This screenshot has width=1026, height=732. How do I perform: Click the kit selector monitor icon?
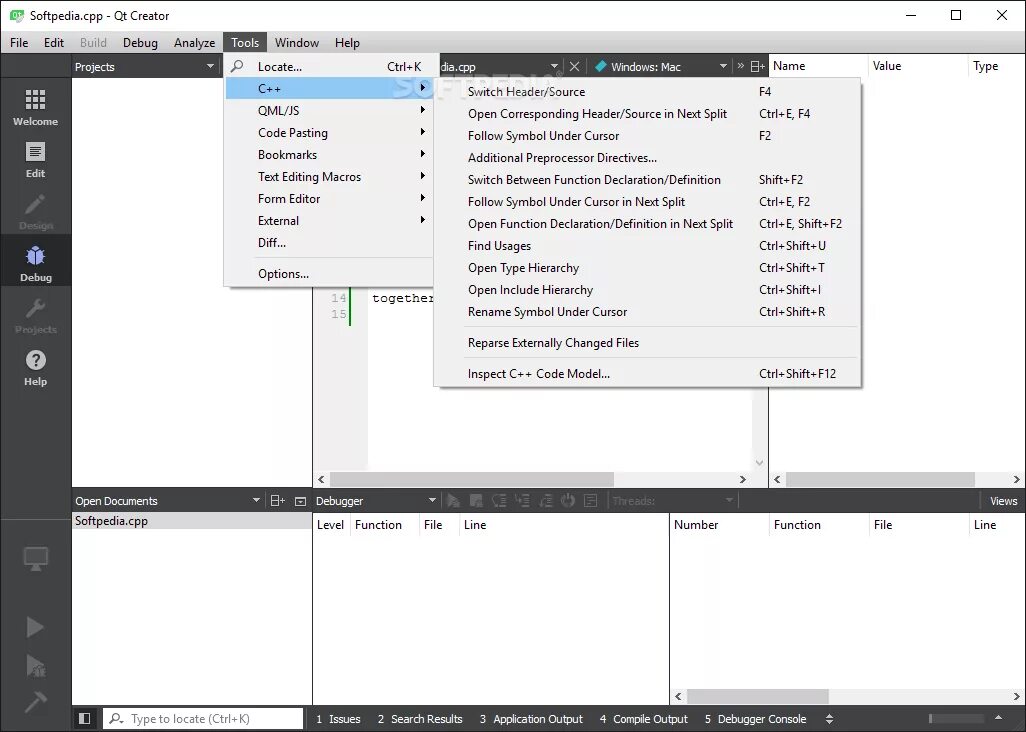pos(35,558)
